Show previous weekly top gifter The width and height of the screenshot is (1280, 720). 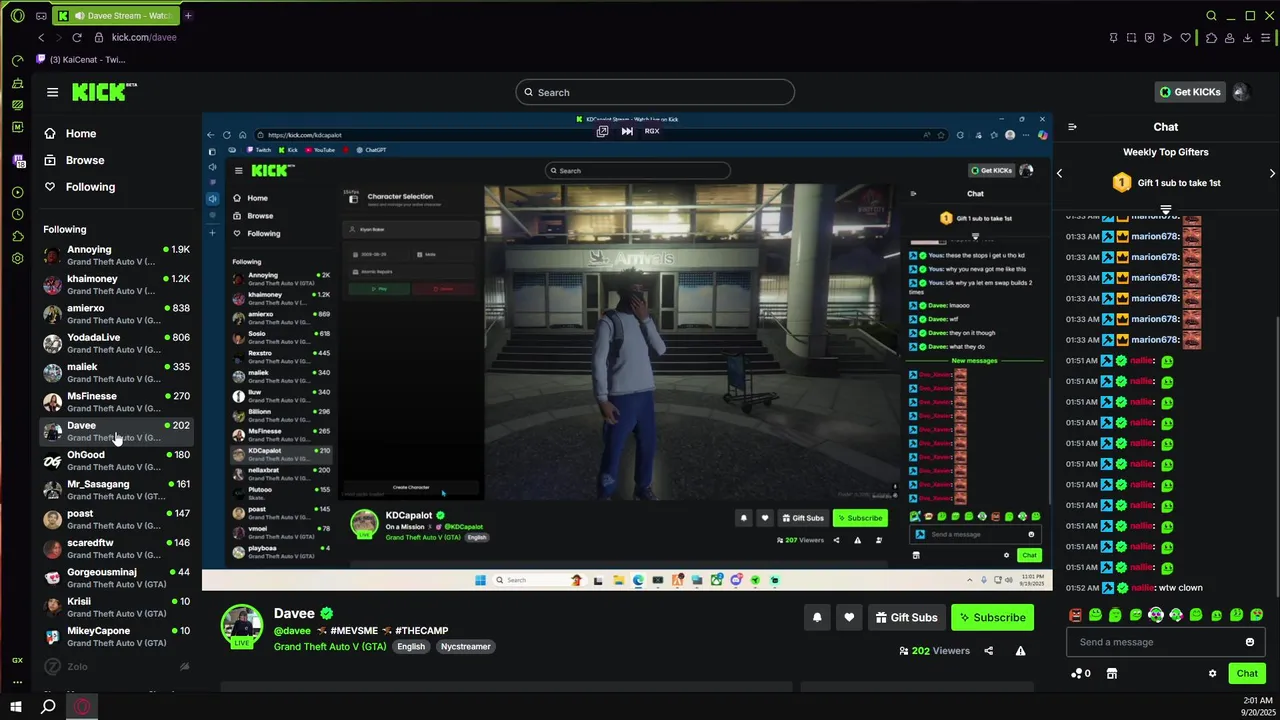1059,173
